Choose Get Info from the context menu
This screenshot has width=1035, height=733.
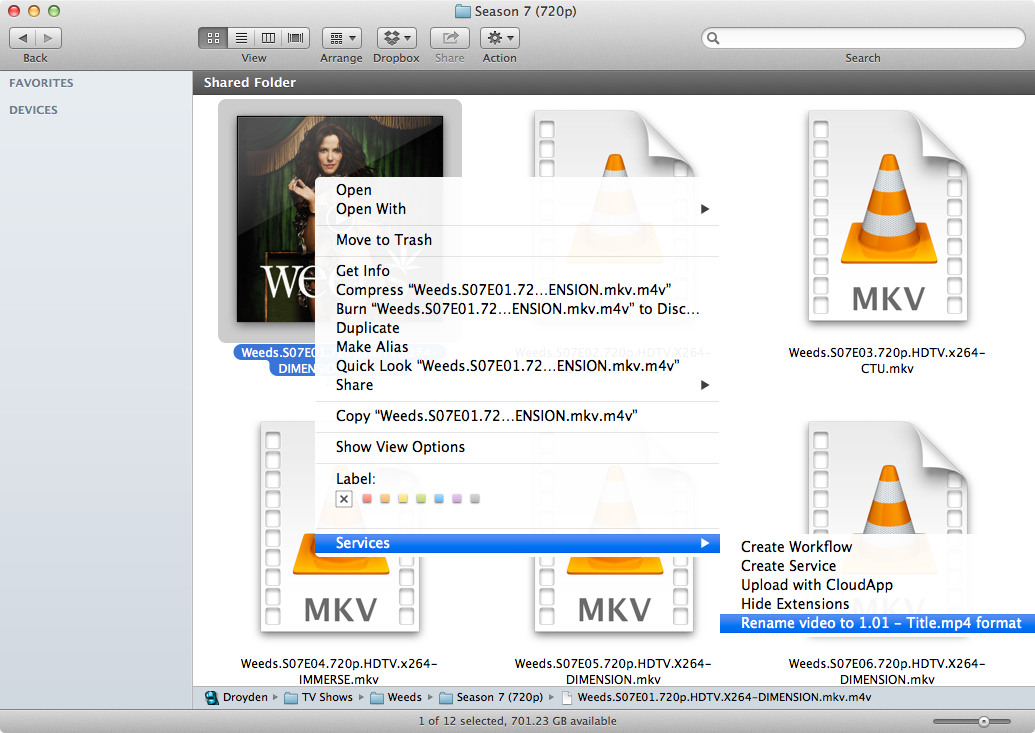pyautogui.click(x=518, y=271)
